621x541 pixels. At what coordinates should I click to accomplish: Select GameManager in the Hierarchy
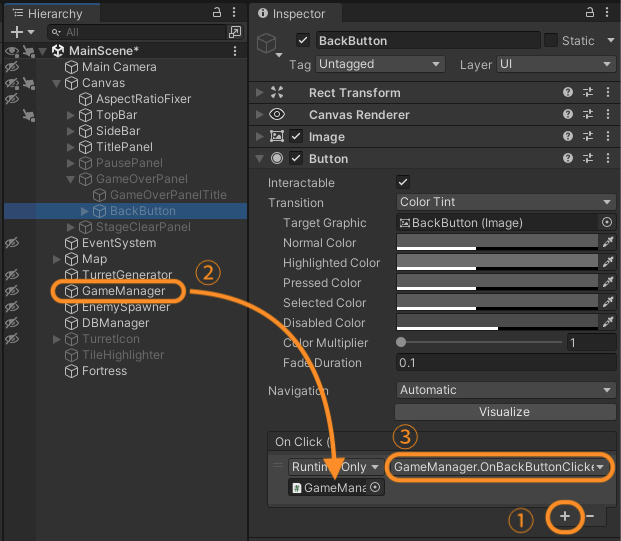point(124,291)
